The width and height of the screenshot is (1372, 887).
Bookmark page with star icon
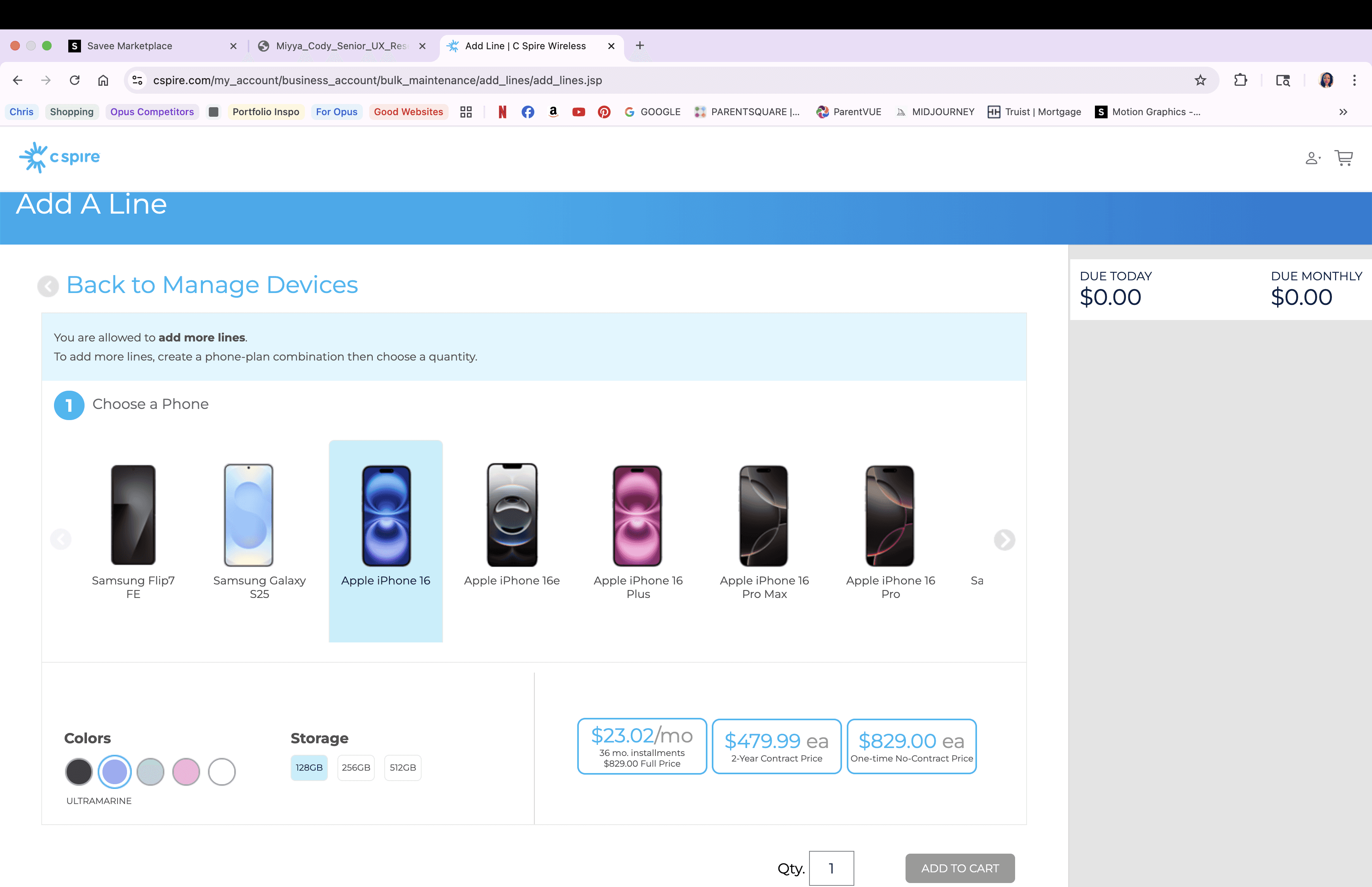(x=1200, y=80)
